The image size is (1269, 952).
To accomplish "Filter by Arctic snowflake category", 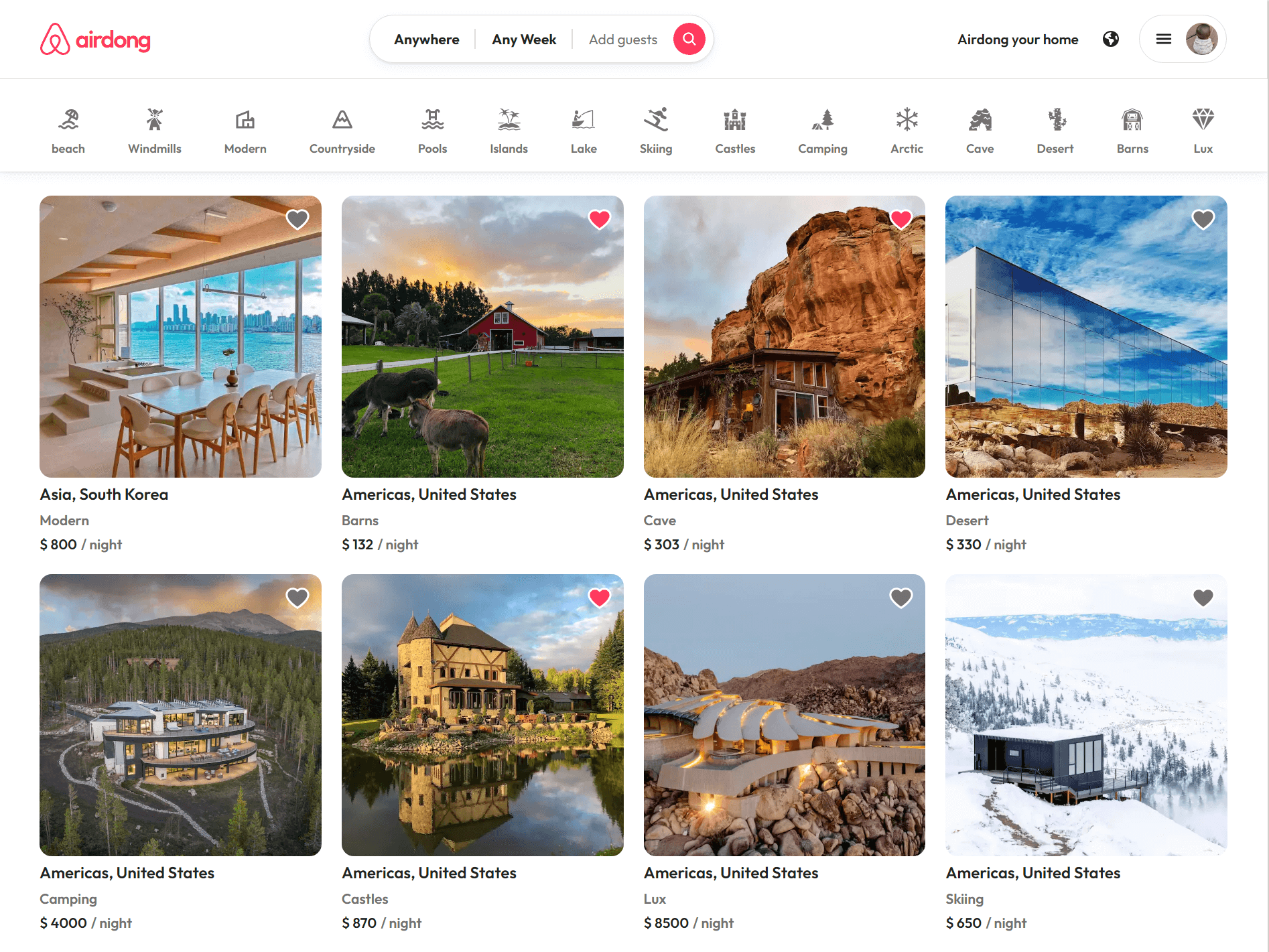I will [907, 119].
